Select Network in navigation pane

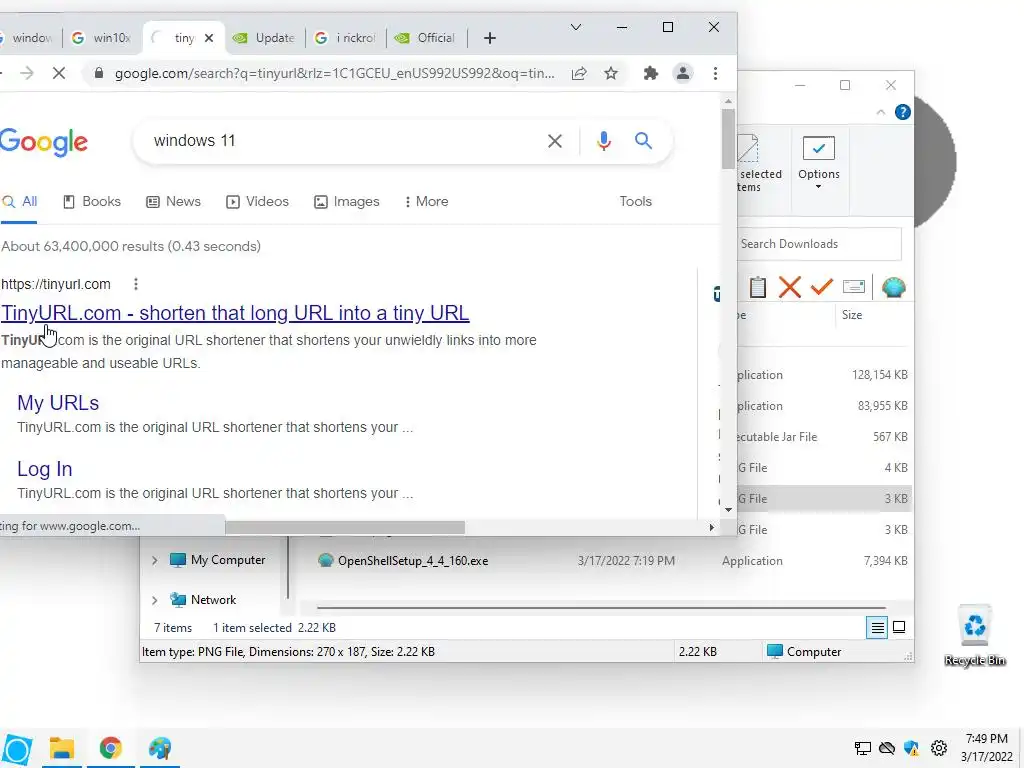pyautogui.click(x=203, y=600)
